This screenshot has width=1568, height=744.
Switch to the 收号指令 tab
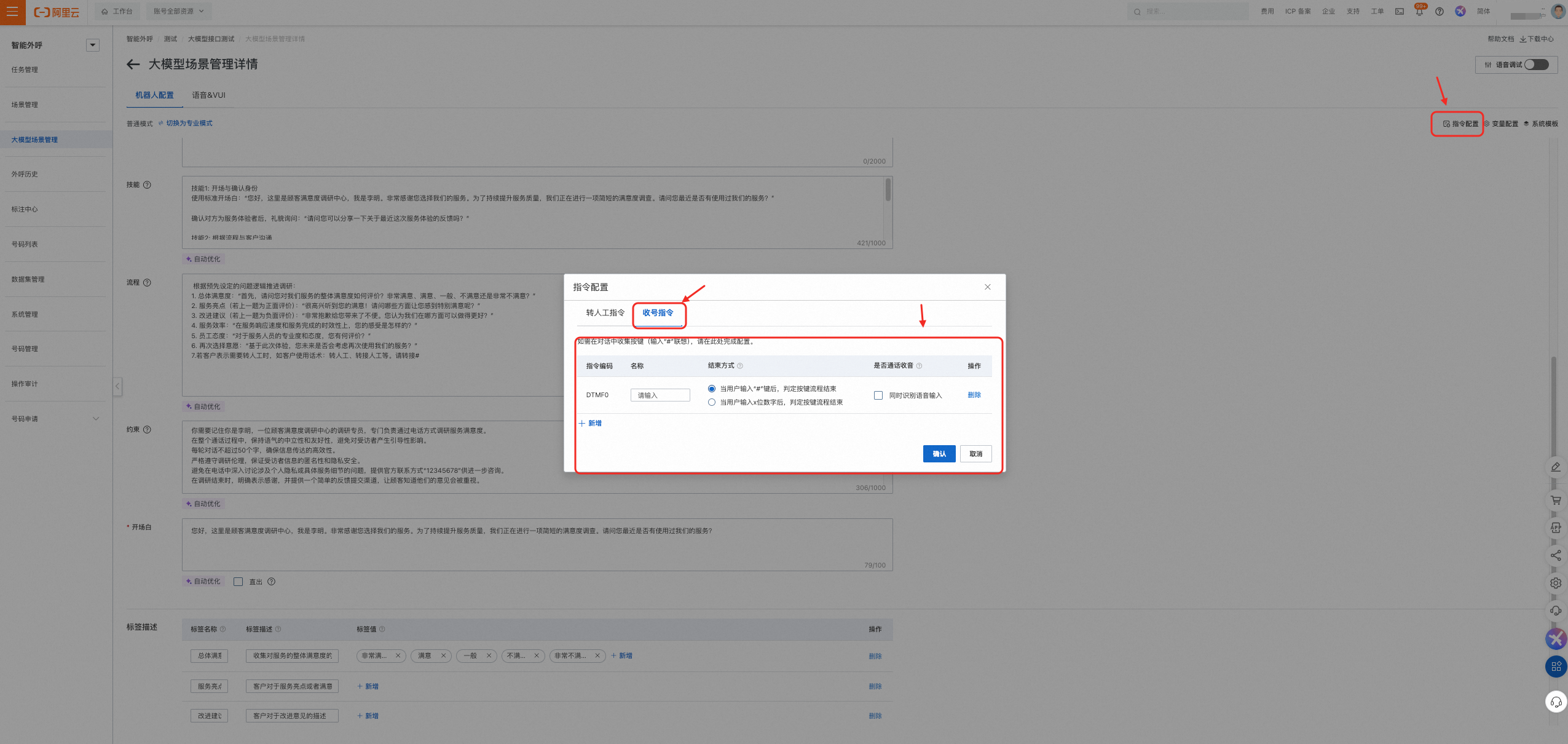tap(658, 313)
